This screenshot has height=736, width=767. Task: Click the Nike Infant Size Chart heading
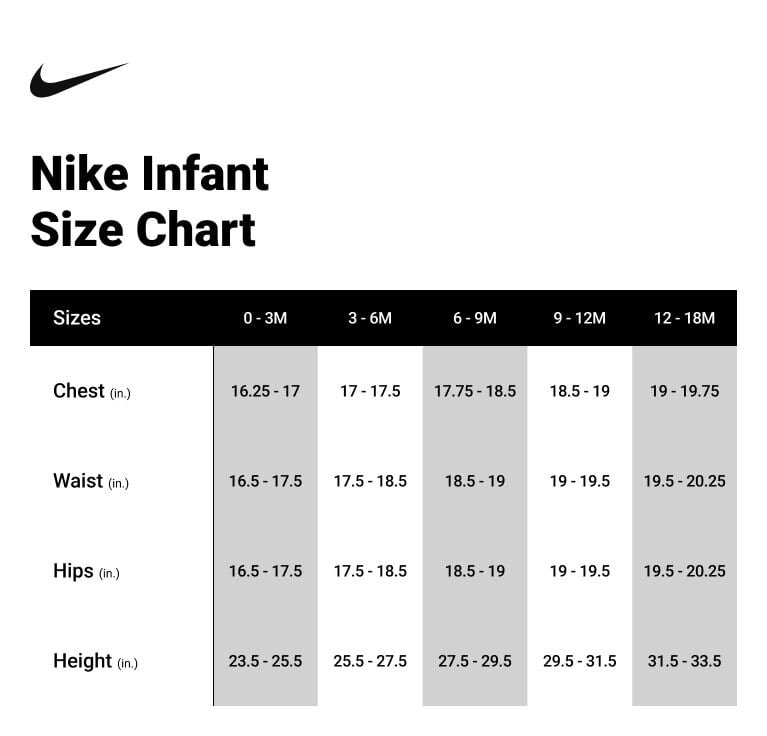(x=150, y=201)
